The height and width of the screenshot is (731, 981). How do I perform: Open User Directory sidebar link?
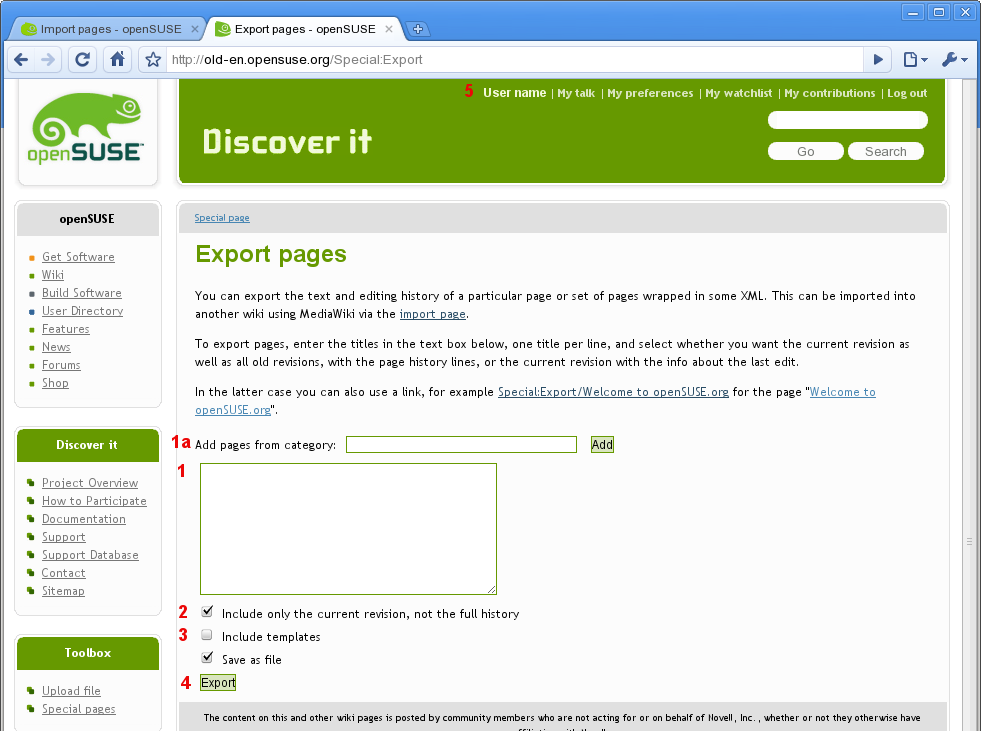[x=83, y=311]
